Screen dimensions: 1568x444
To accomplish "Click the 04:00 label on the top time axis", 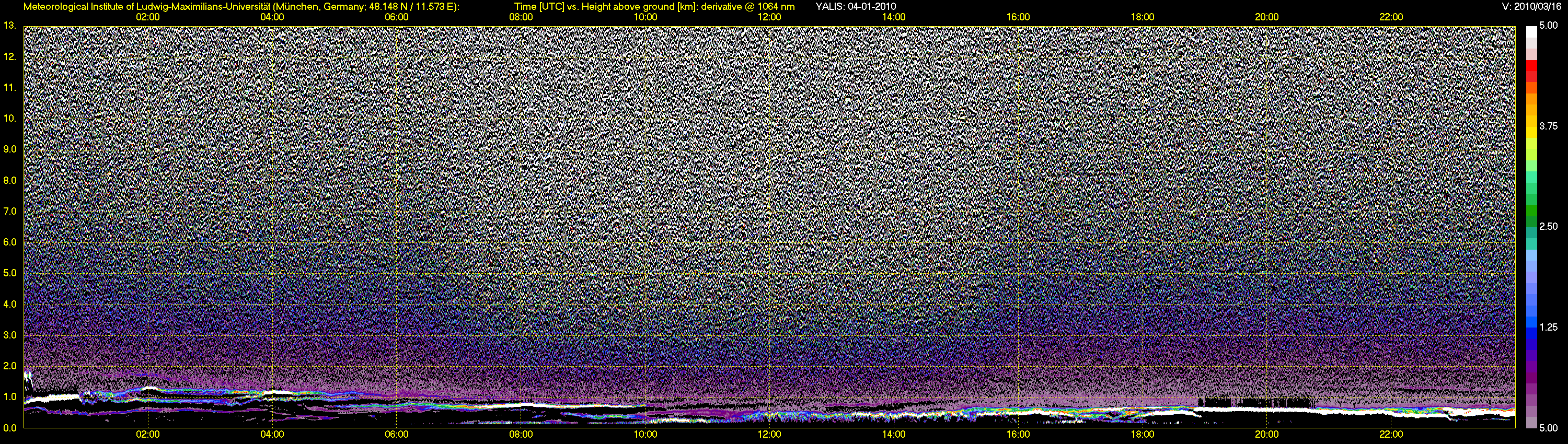I will (x=272, y=17).
